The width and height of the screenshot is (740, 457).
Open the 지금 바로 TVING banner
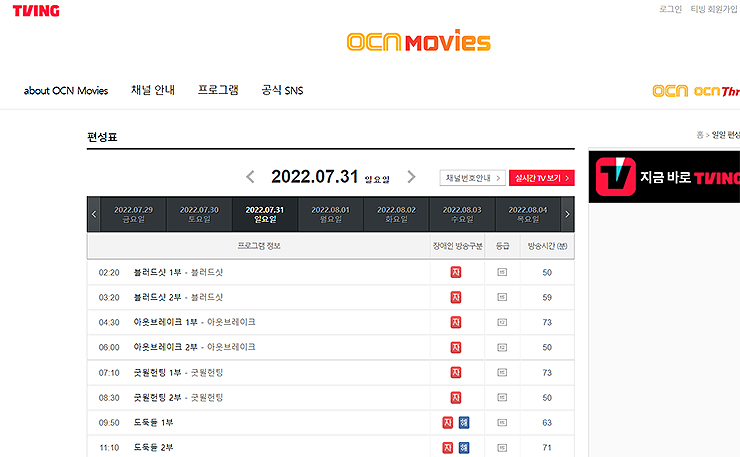pyautogui.click(x=664, y=177)
